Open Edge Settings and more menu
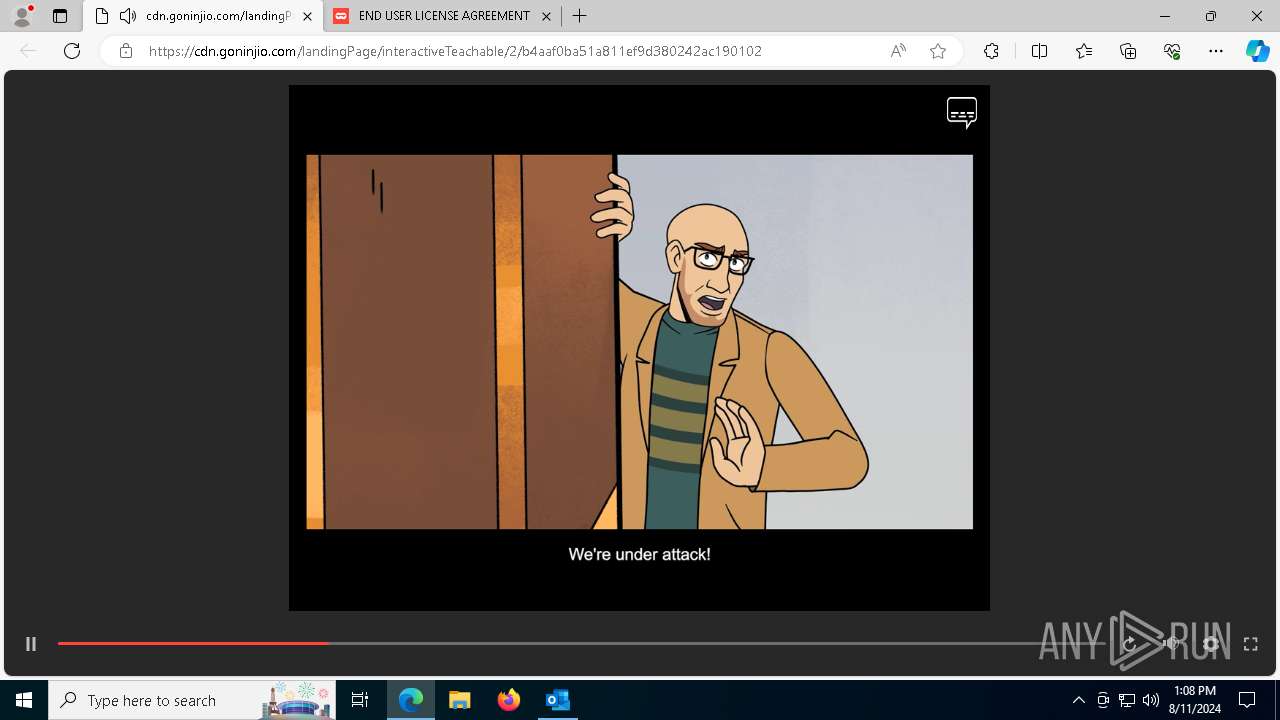Screen dimensions: 1280x720 [x=1216, y=51]
